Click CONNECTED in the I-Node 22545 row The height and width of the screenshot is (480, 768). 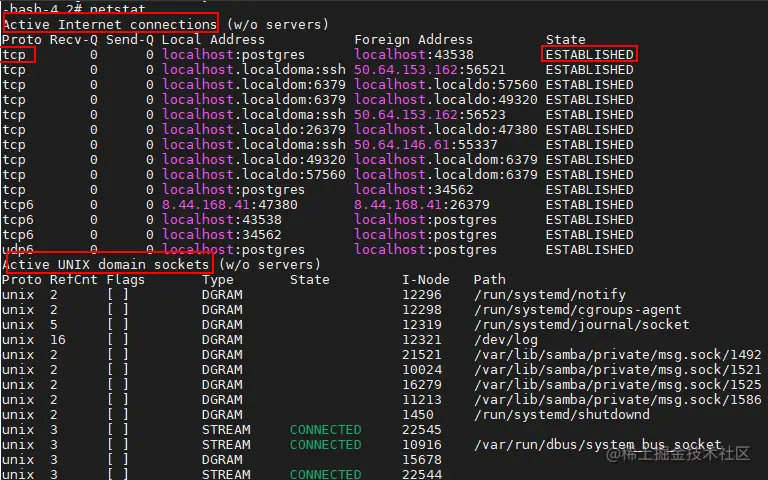[326, 430]
